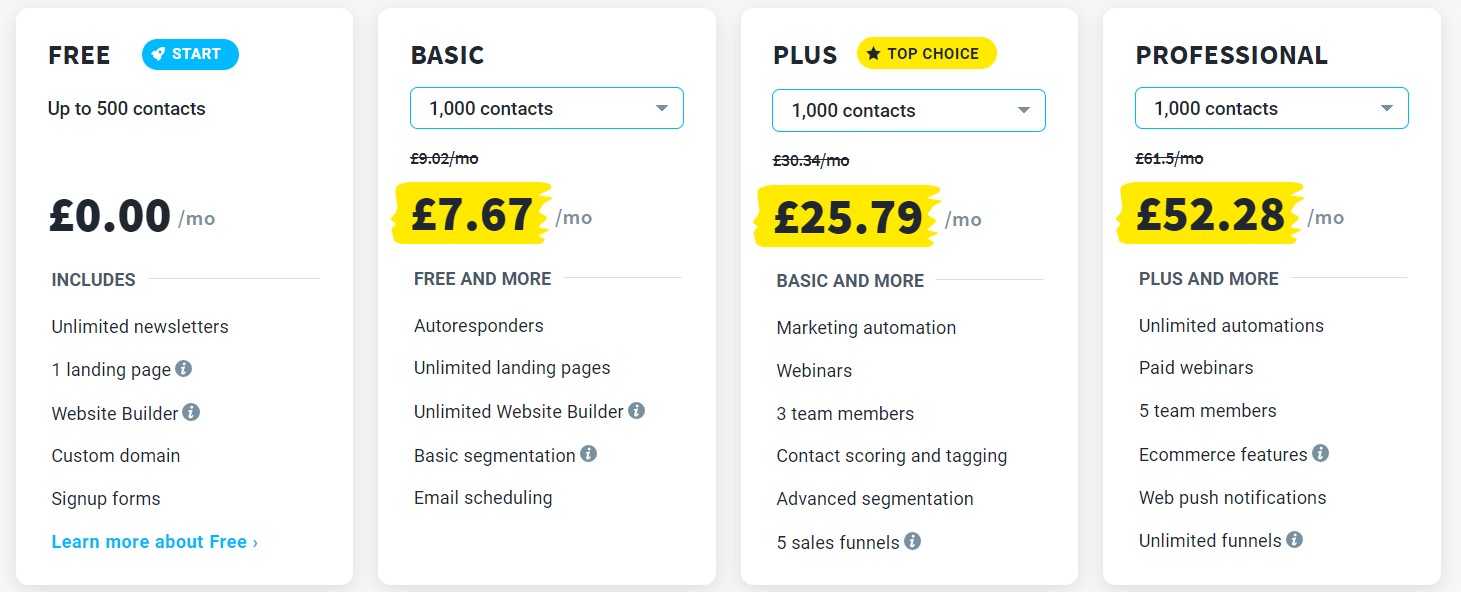Click info icon next to Unlimited Website Builder
This screenshot has height=592, width=1461.
636,411
